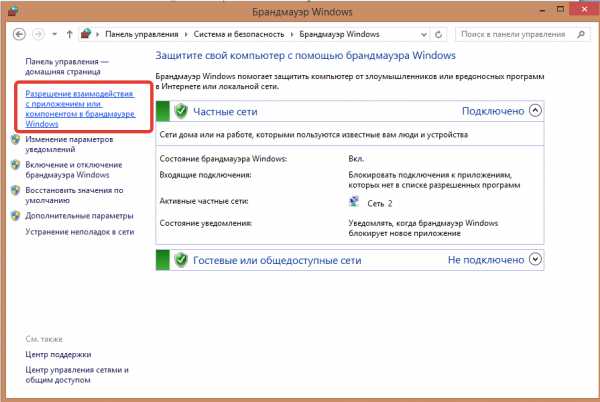The image size is (600, 402).
Task: Click green shield icon of 'Гостевые или общедоступные сети'
Action: pyautogui.click(x=181, y=260)
